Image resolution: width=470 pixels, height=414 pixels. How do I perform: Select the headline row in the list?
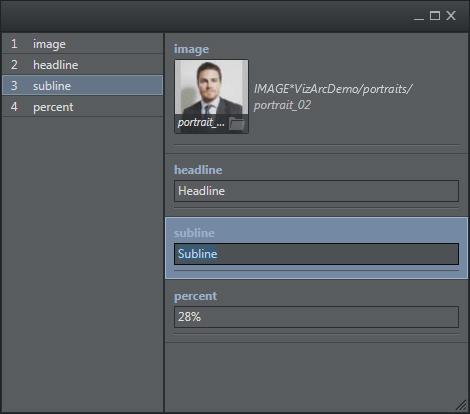pos(82,65)
